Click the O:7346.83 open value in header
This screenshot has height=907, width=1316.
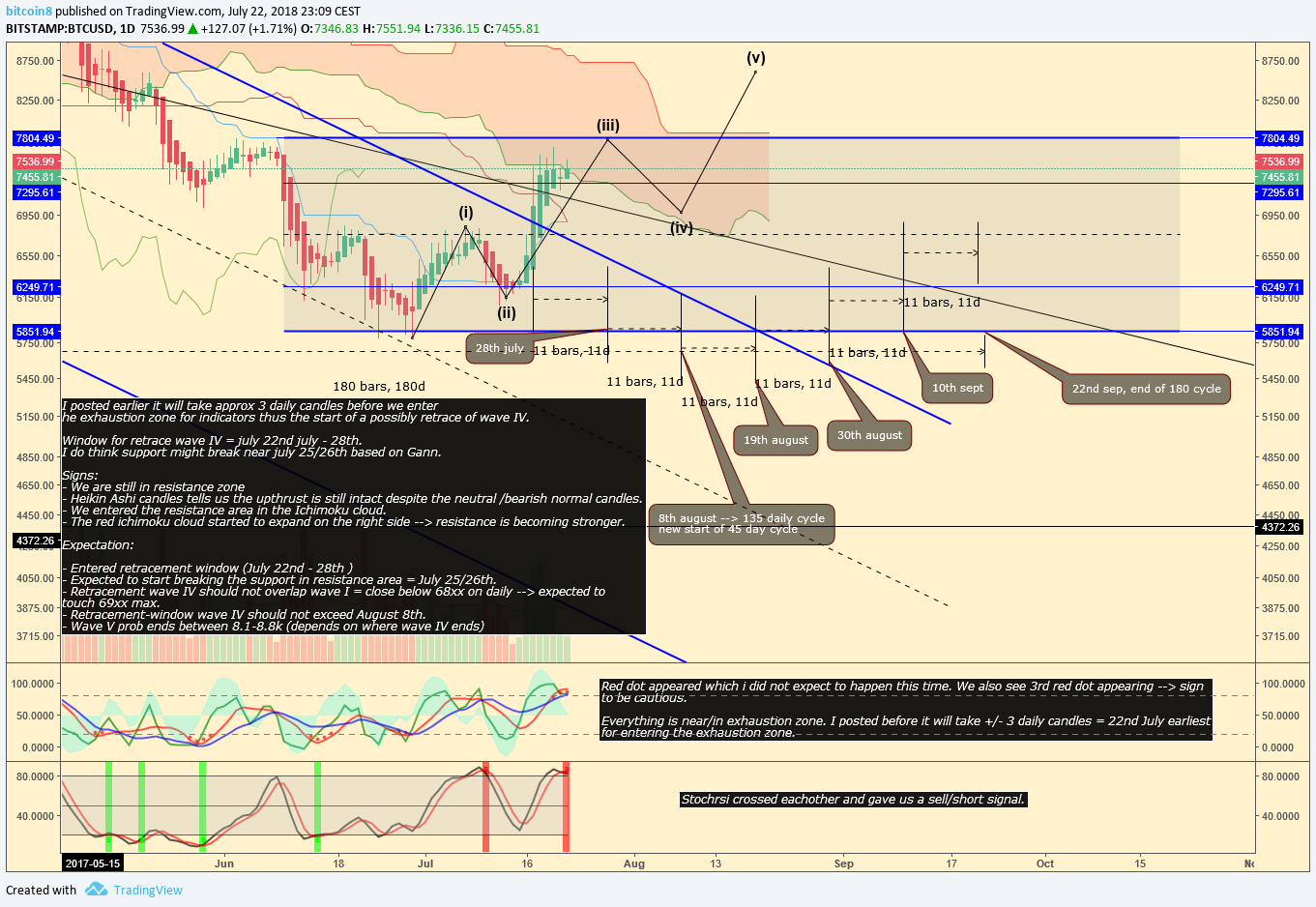[x=330, y=29]
